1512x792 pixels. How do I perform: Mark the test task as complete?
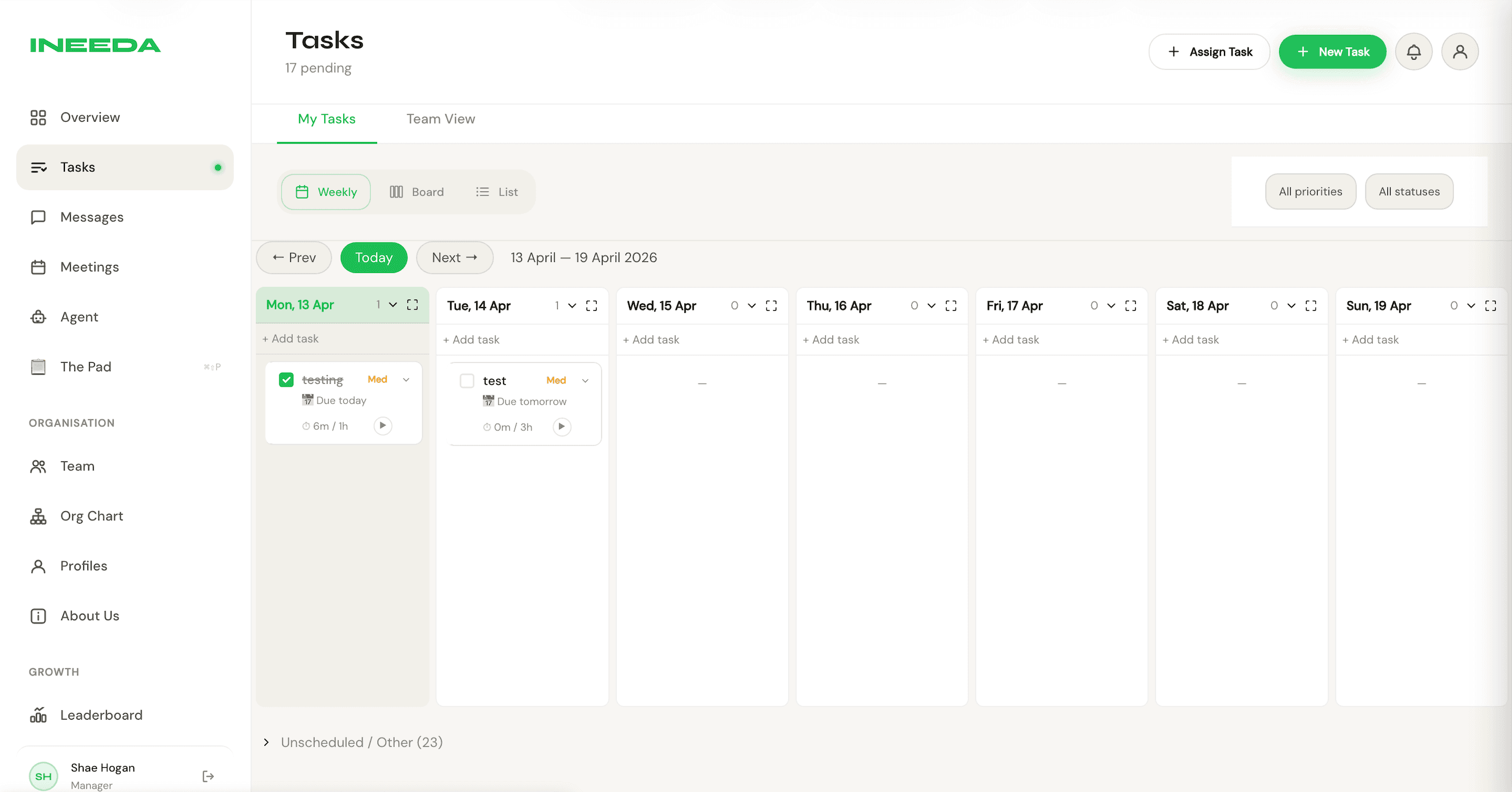point(467,380)
